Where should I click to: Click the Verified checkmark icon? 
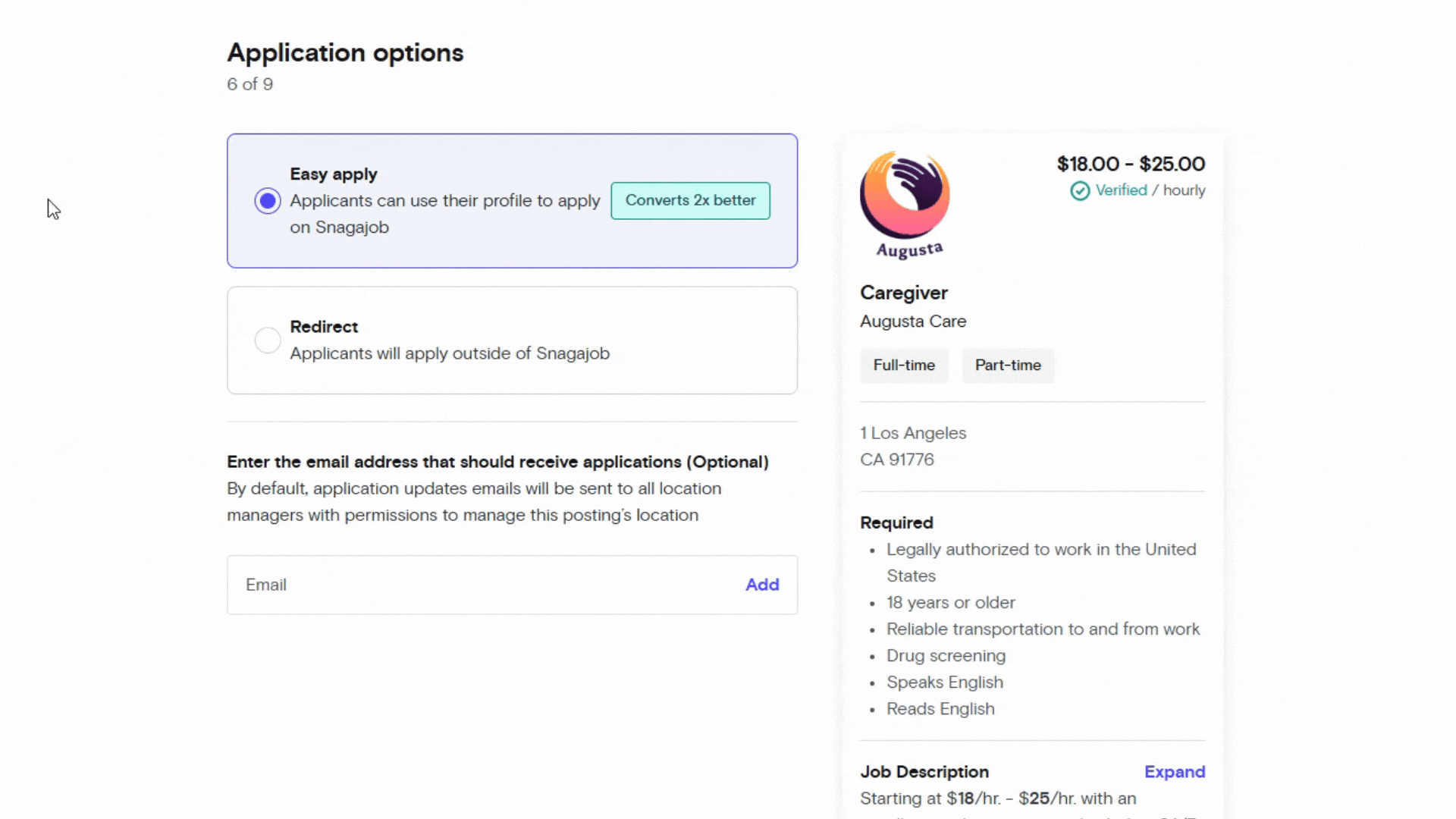[x=1079, y=190]
